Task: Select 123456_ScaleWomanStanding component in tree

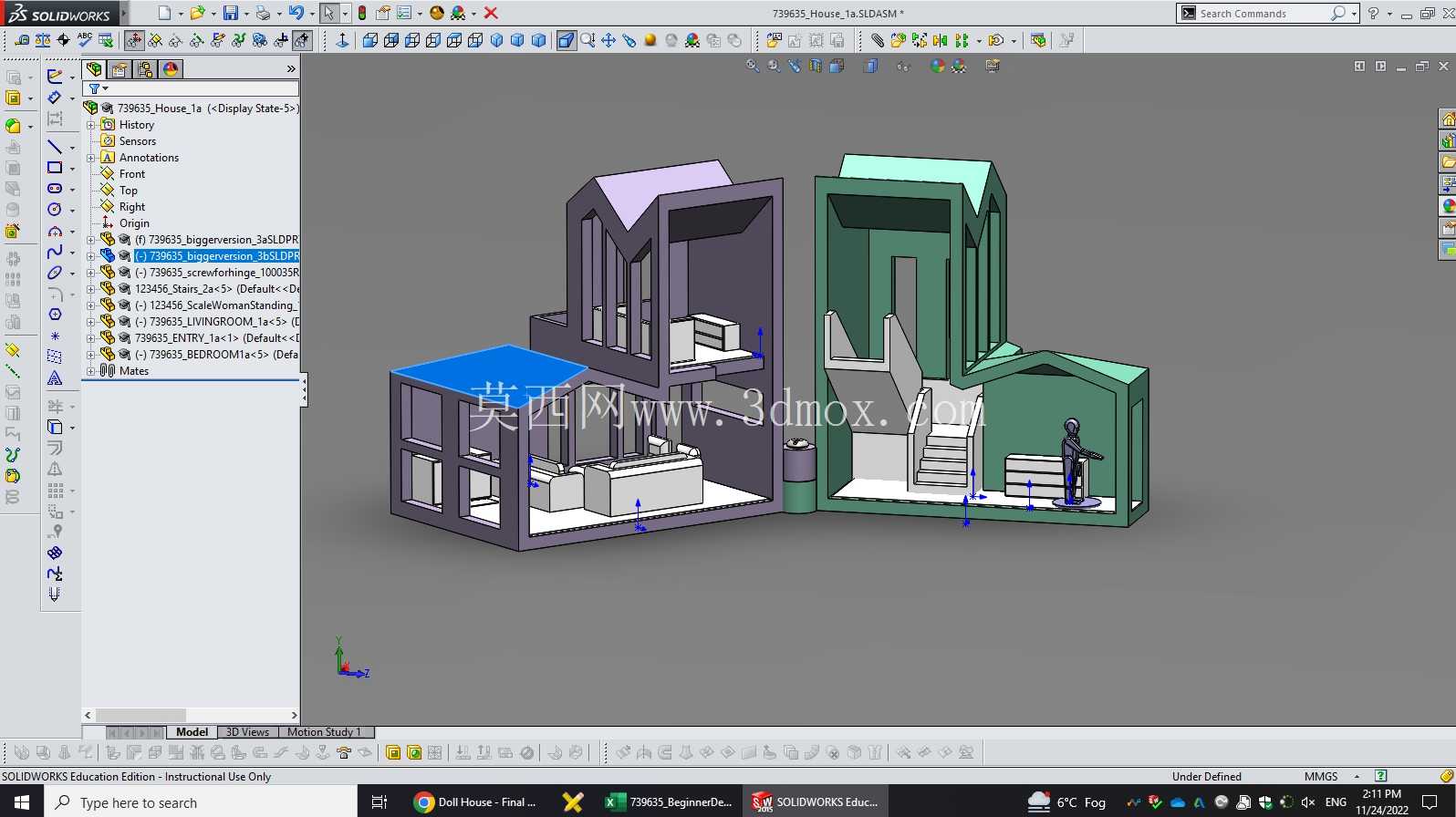Action: 217,305
